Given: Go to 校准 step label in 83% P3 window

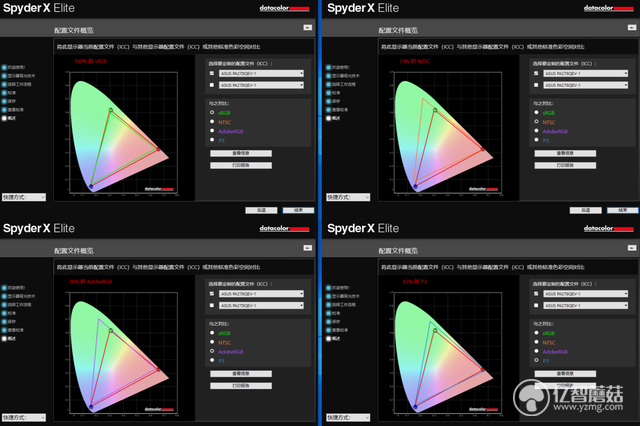Looking at the screenshot, I should tap(336, 313).
